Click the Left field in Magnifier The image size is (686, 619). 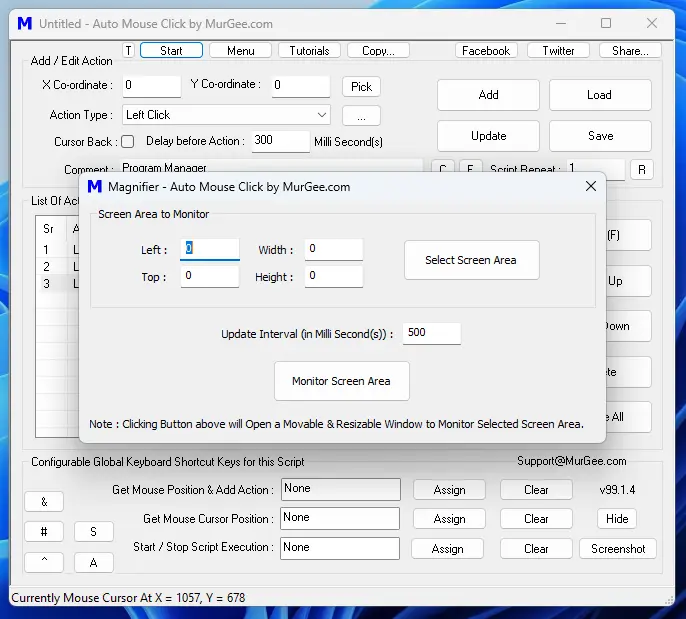tap(210, 249)
